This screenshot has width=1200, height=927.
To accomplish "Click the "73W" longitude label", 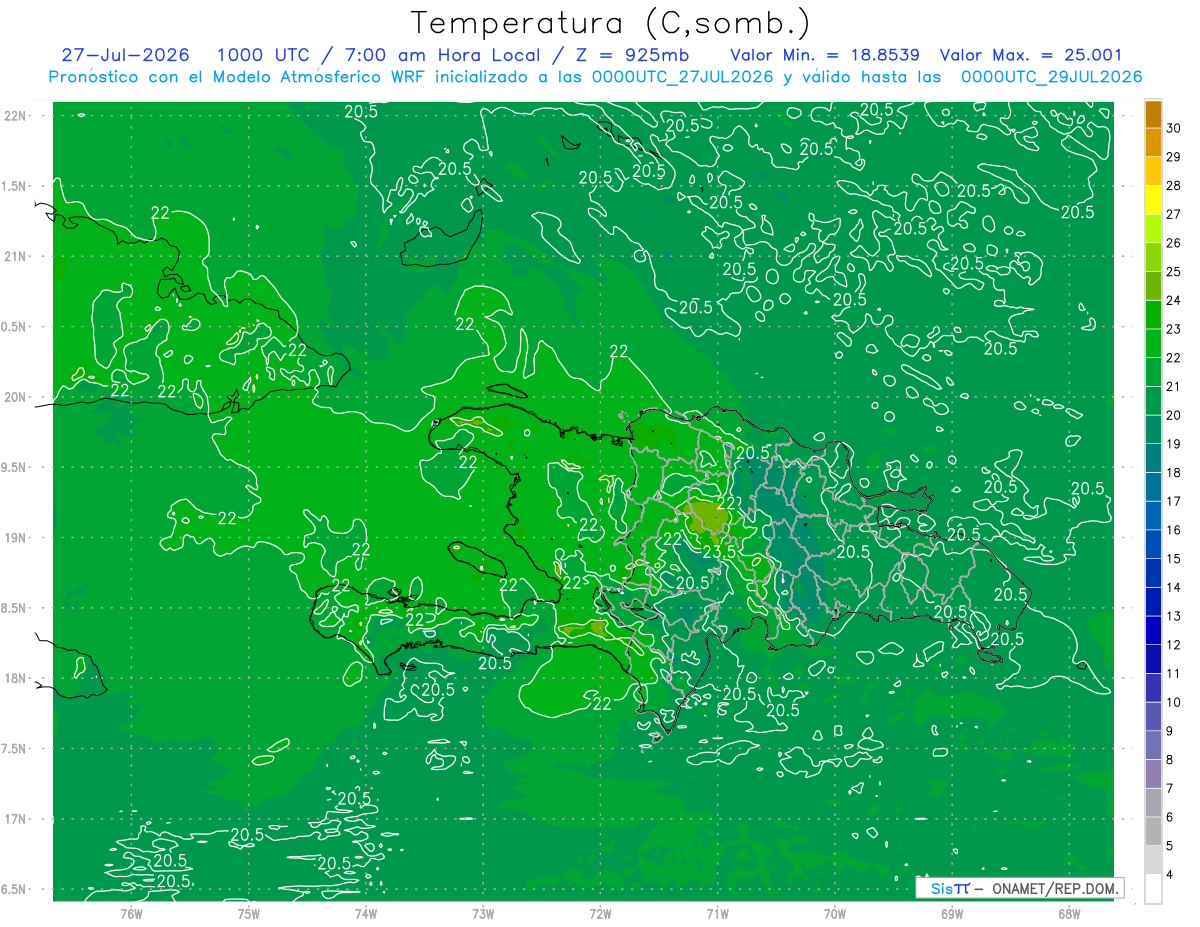I will pyautogui.click(x=483, y=914).
